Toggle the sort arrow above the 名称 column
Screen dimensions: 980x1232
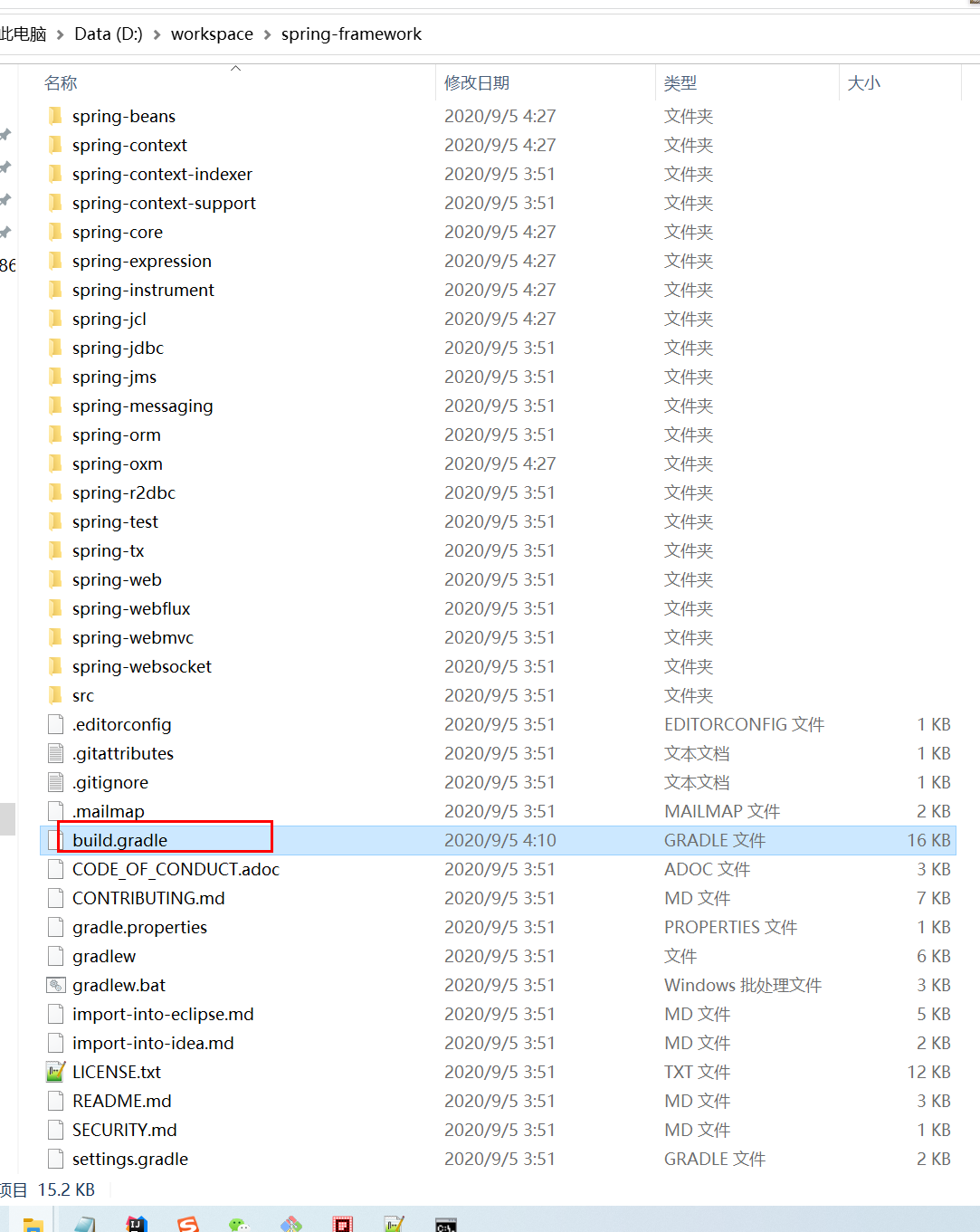point(235,68)
